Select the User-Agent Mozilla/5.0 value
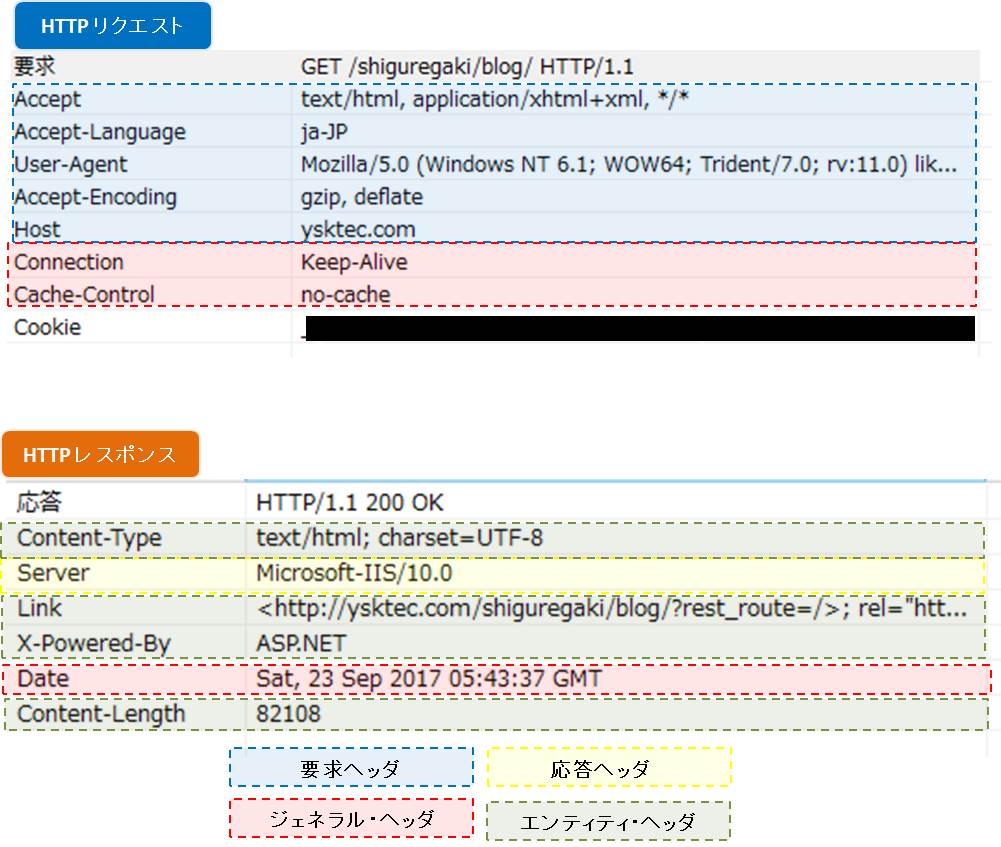The width and height of the screenshot is (1001, 847). click(x=629, y=165)
